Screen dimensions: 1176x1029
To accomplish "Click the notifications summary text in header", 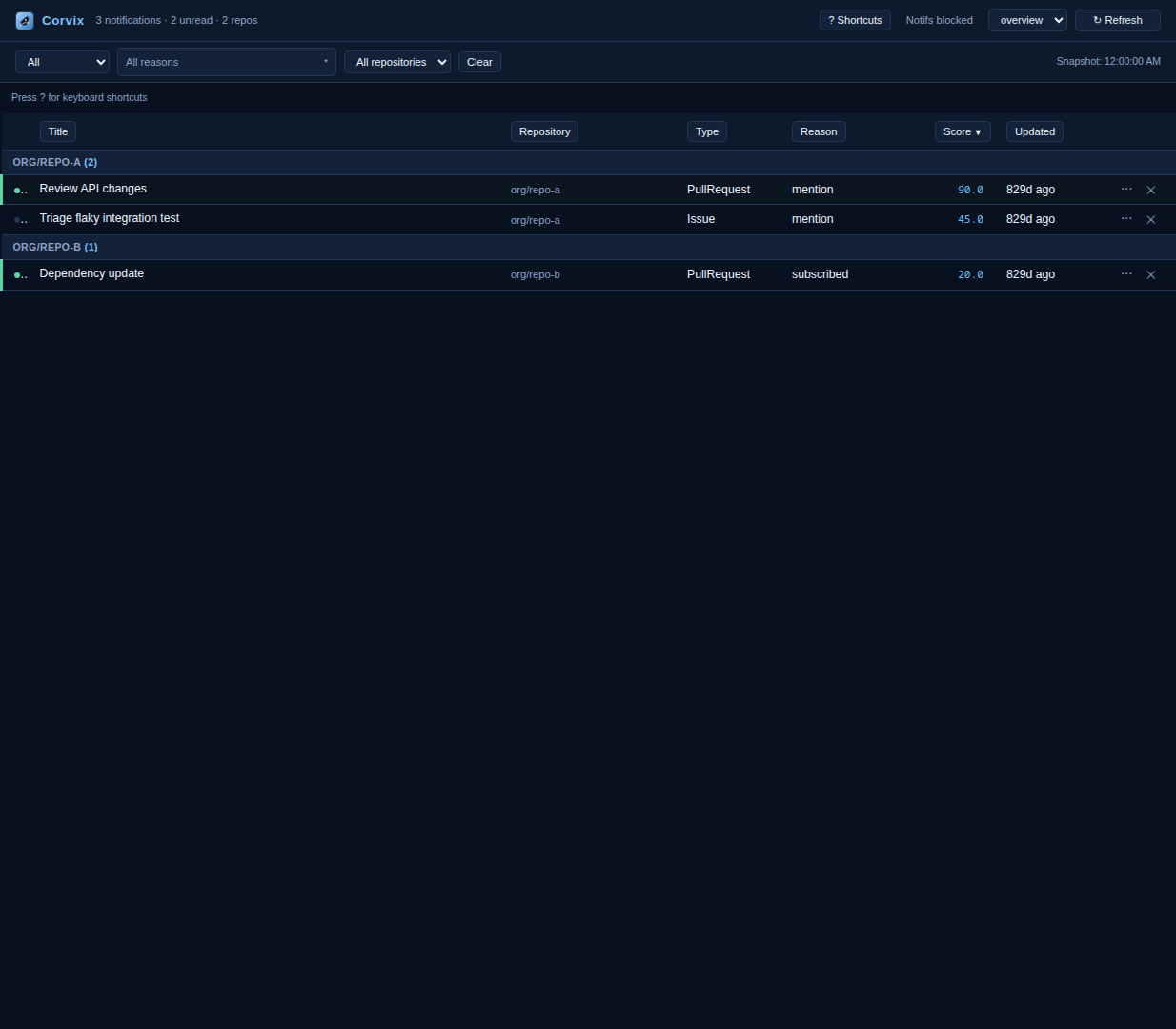I will [x=176, y=20].
